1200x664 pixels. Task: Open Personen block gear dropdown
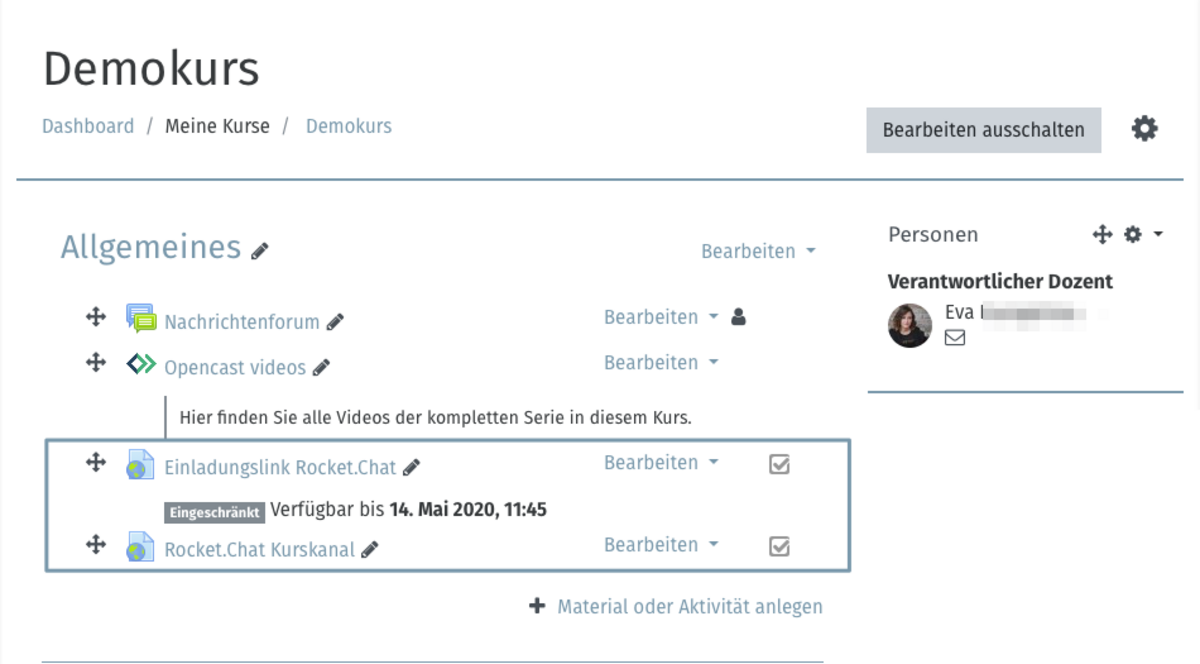[x=1143, y=234]
